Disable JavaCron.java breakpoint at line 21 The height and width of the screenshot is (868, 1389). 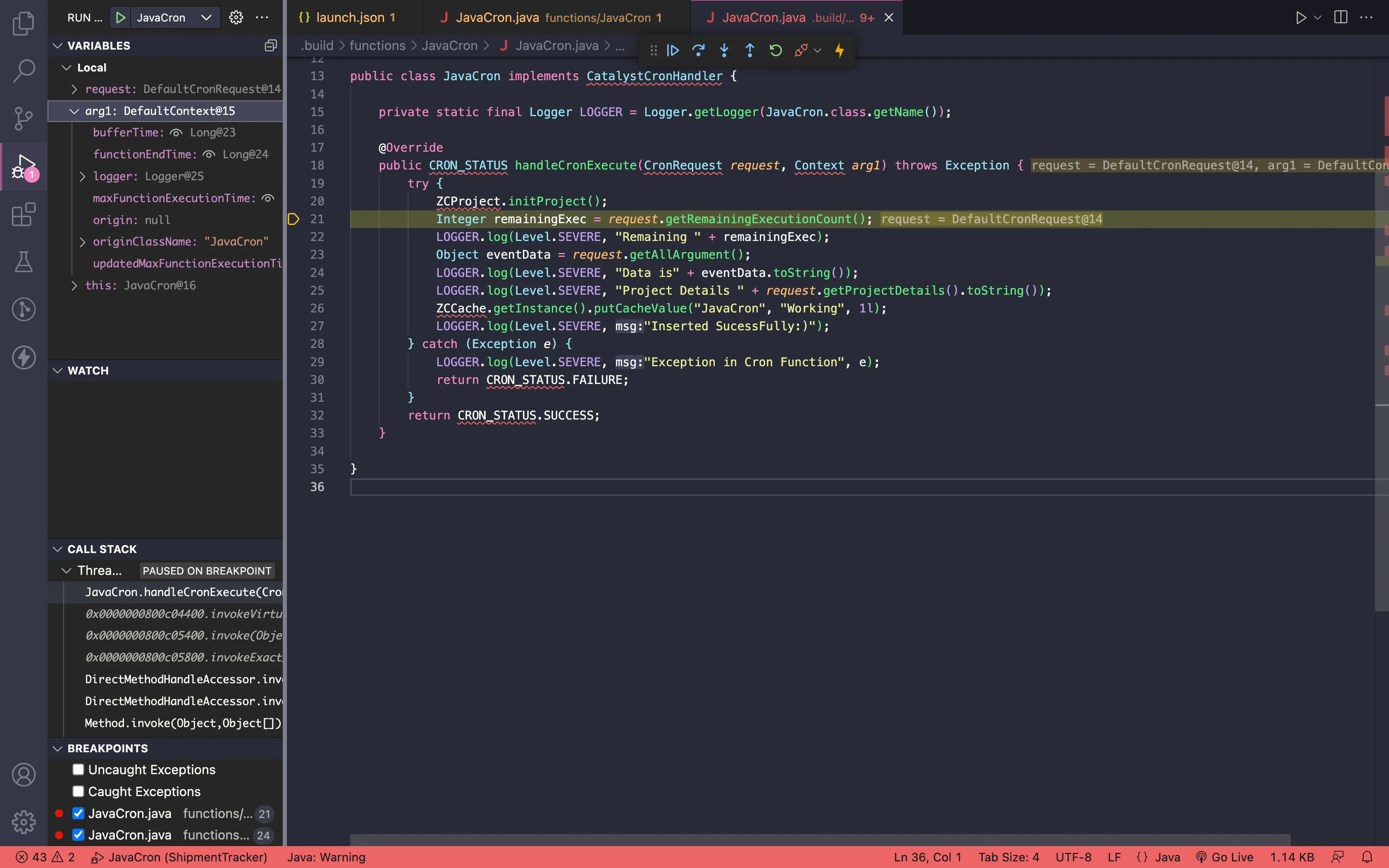[x=78, y=813]
